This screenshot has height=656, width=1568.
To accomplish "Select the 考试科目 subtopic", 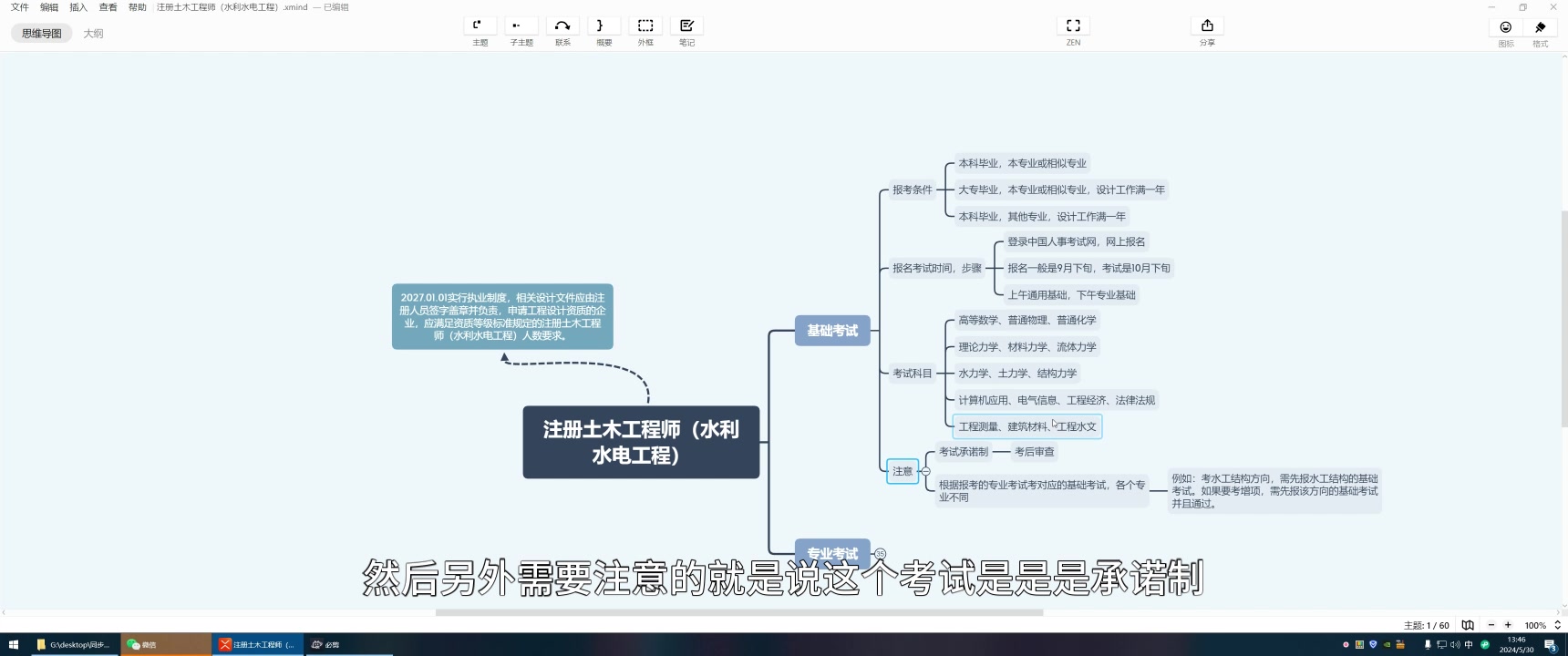I will (x=913, y=373).
